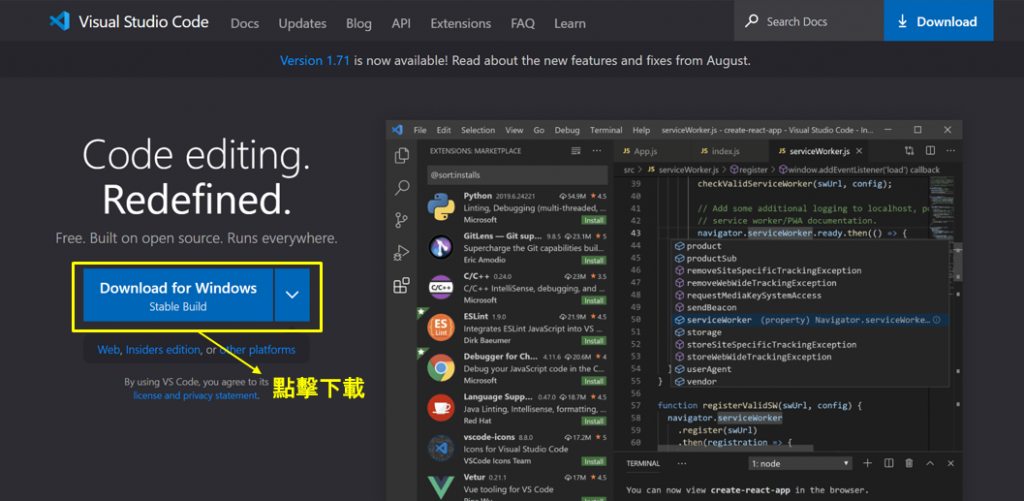Click the C/C++ extension icon
The image size is (1024, 501).
tap(441, 287)
